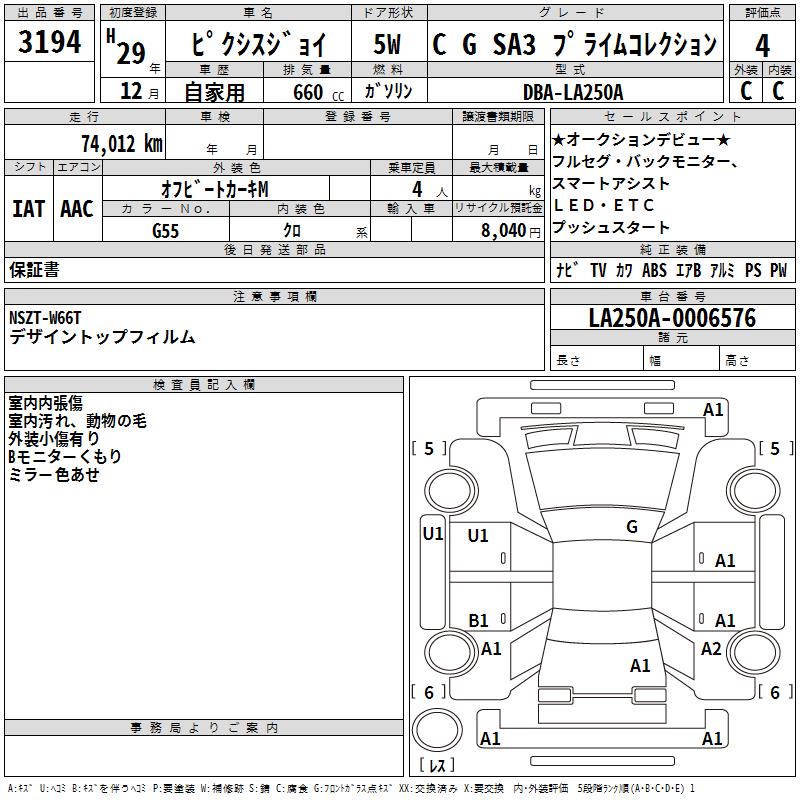Select the interior grade C under 内装
The height and width of the screenshot is (800, 800).
tap(778, 91)
